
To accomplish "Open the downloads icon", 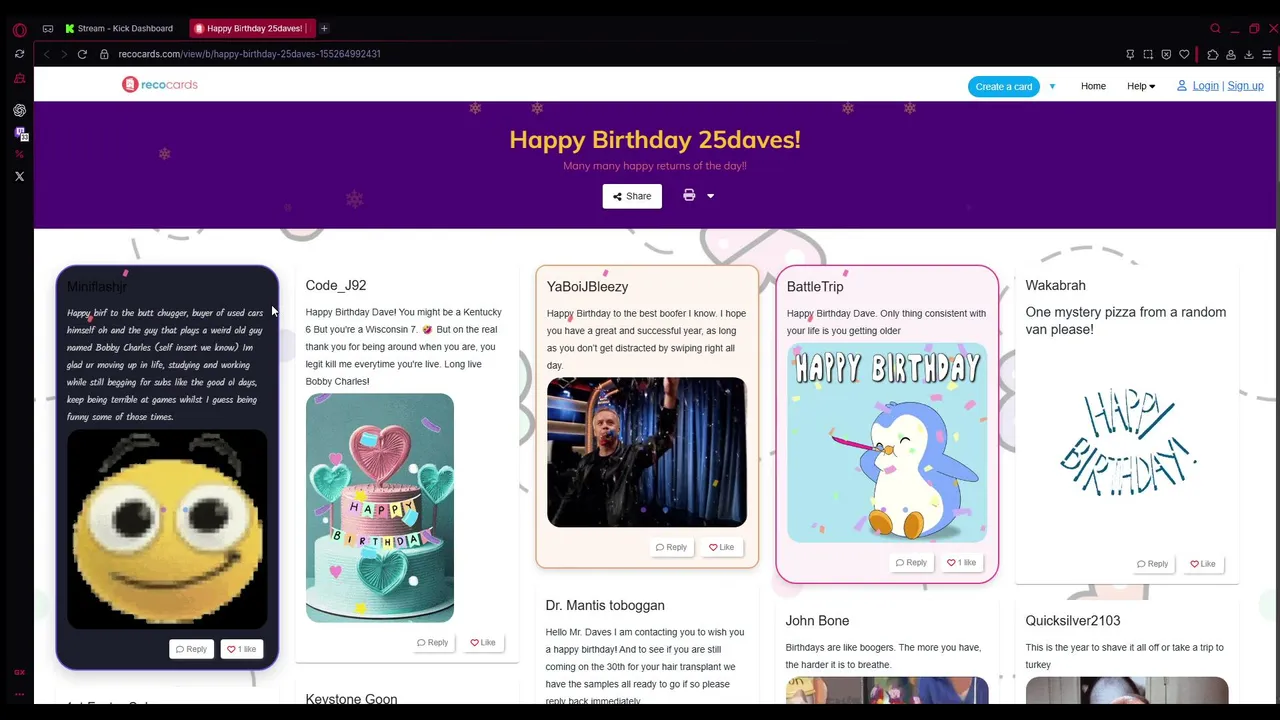I will coord(1249,54).
